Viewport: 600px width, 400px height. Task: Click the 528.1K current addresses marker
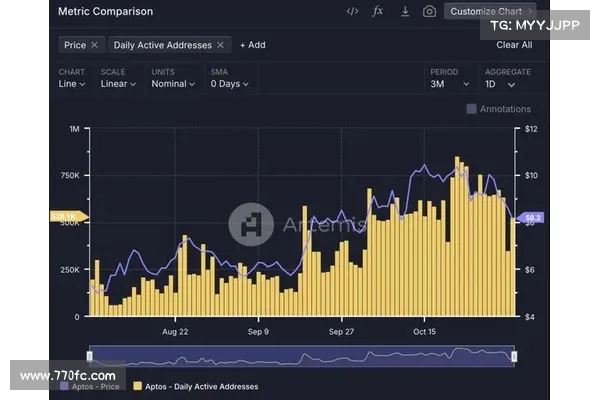[x=69, y=217]
